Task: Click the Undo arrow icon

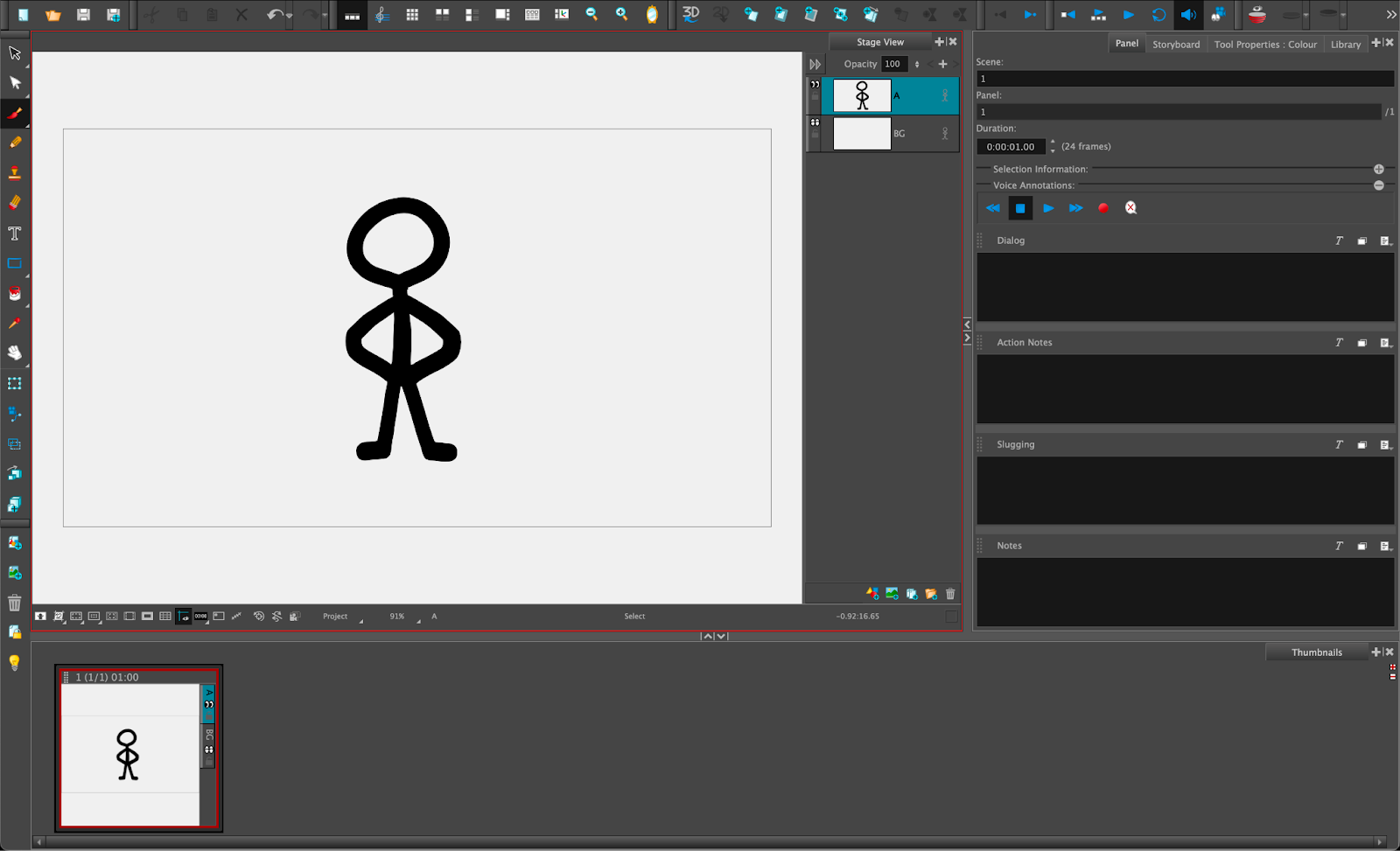Action: pyautogui.click(x=275, y=15)
